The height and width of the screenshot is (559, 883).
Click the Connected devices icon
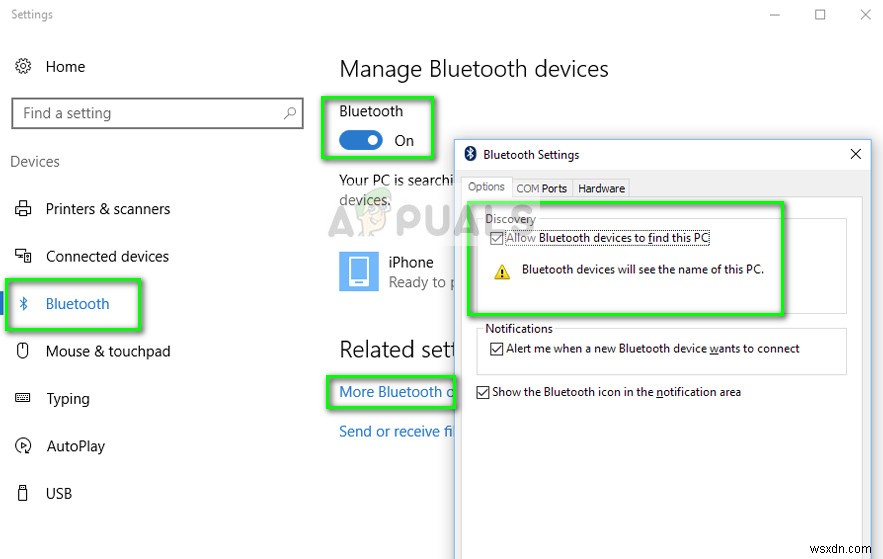(23, 256)
